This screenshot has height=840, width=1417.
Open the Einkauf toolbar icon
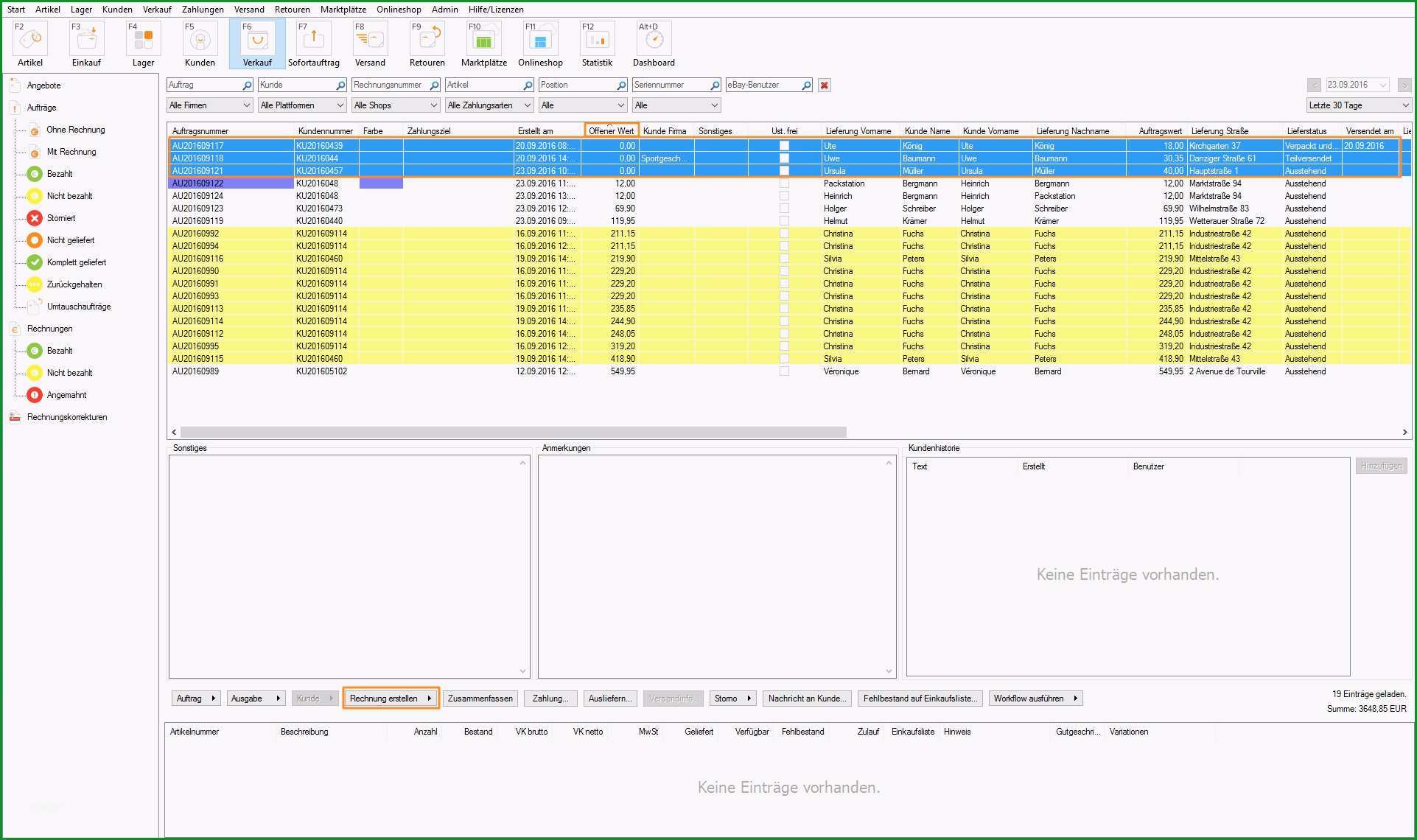pos(87,44)
